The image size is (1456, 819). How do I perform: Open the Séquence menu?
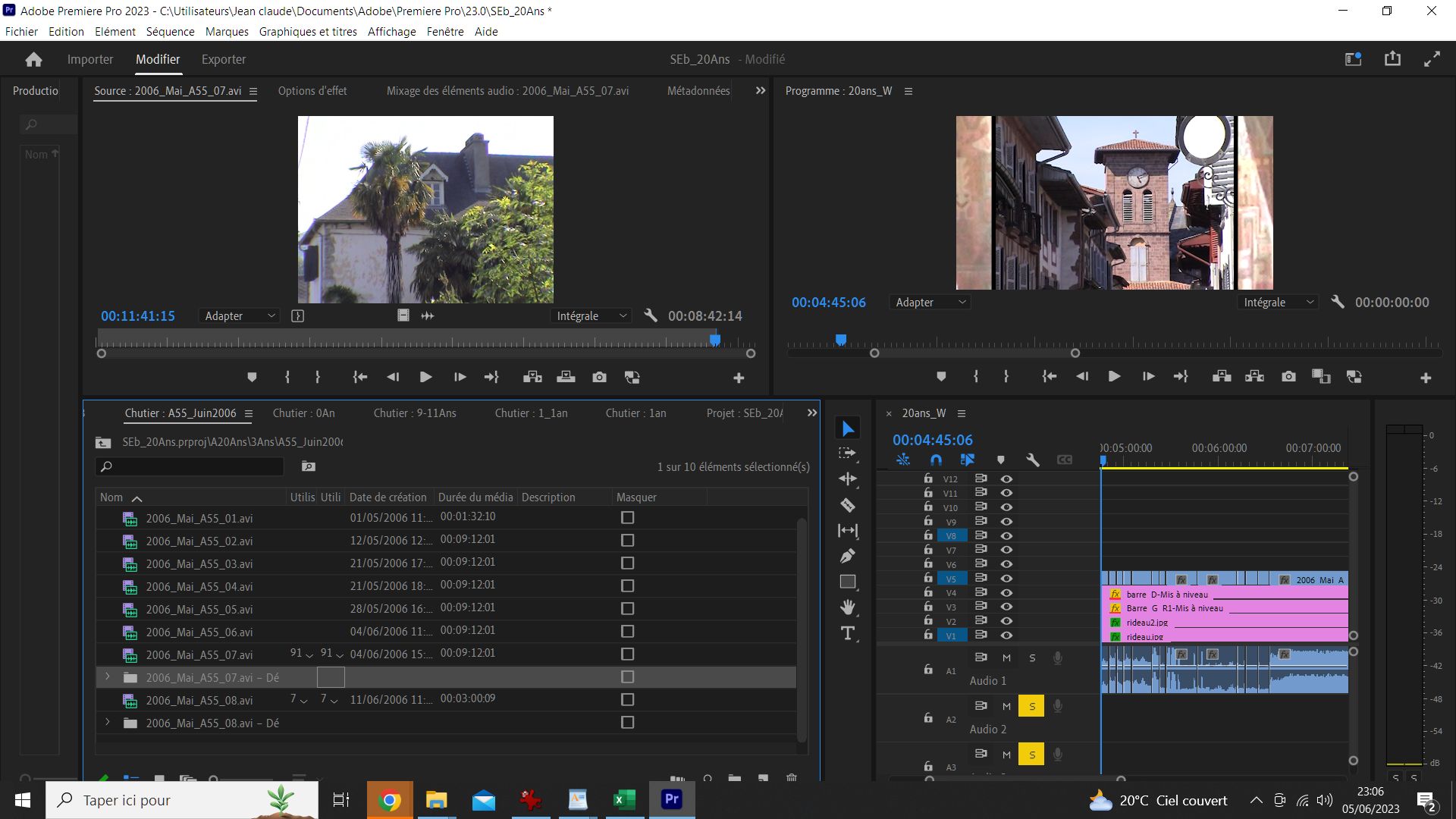(x=170, y=31)
